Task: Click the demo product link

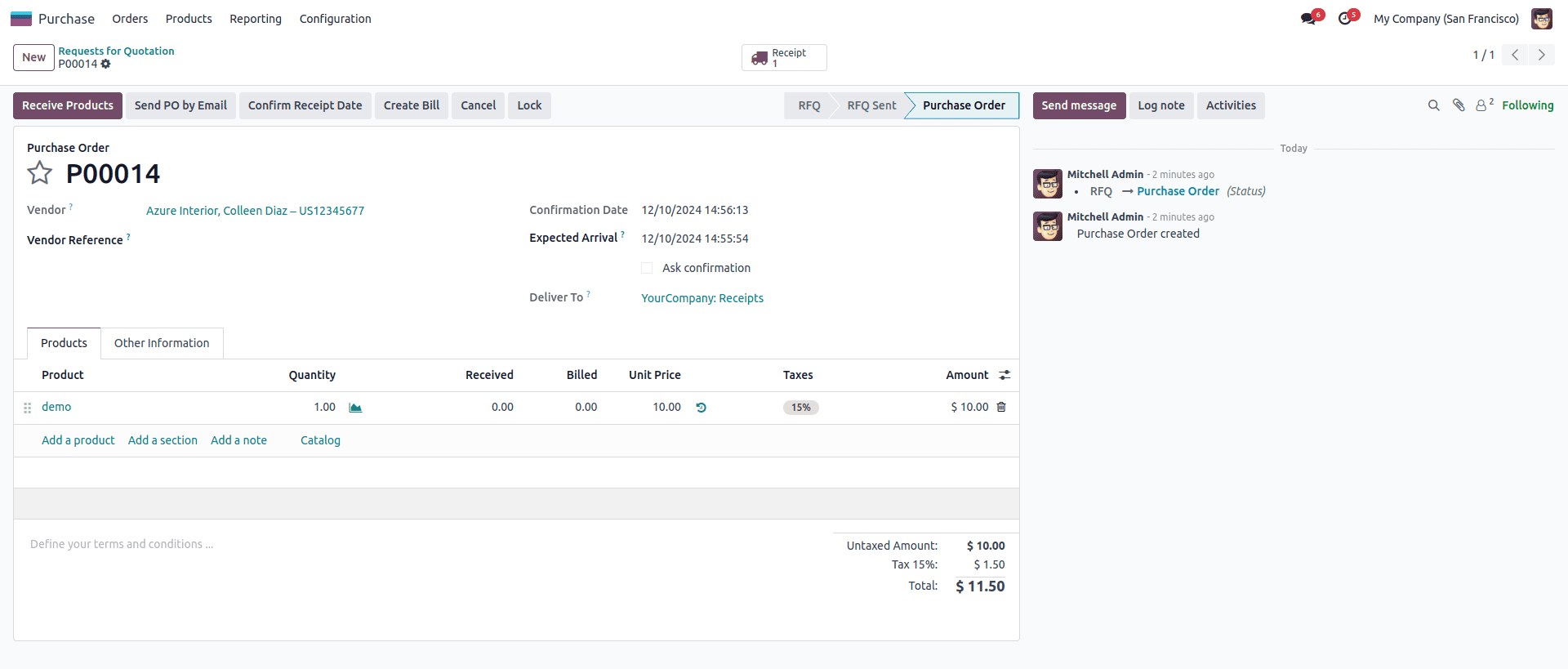Action: (56, 407)
